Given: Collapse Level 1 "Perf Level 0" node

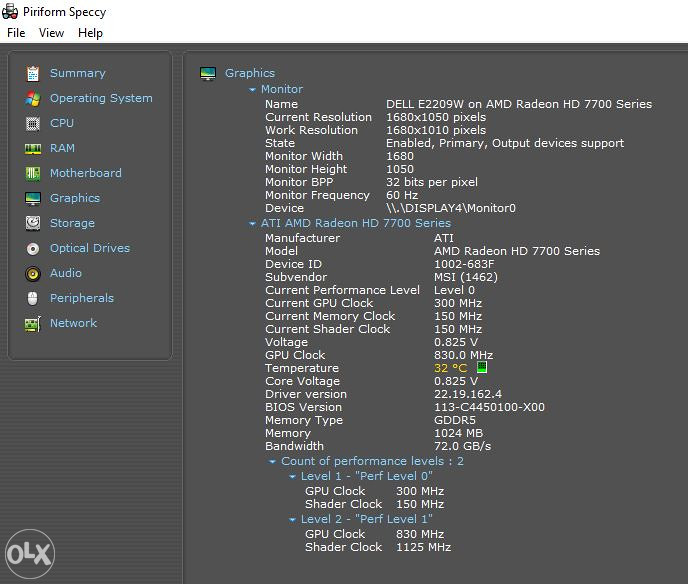Looking at the screenshot, I should click(292, 477).
